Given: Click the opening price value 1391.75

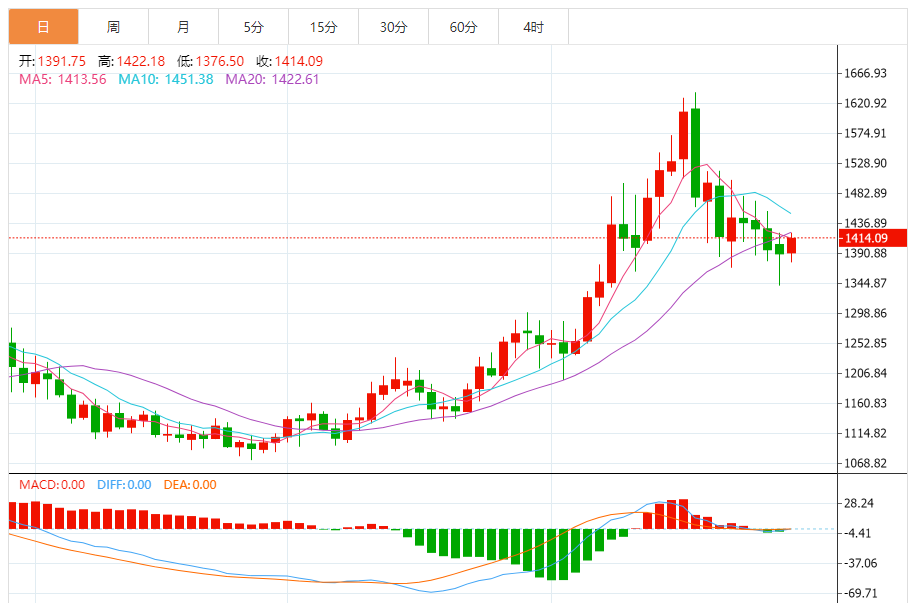Looking at the screenshot, I should click(64, 61).
